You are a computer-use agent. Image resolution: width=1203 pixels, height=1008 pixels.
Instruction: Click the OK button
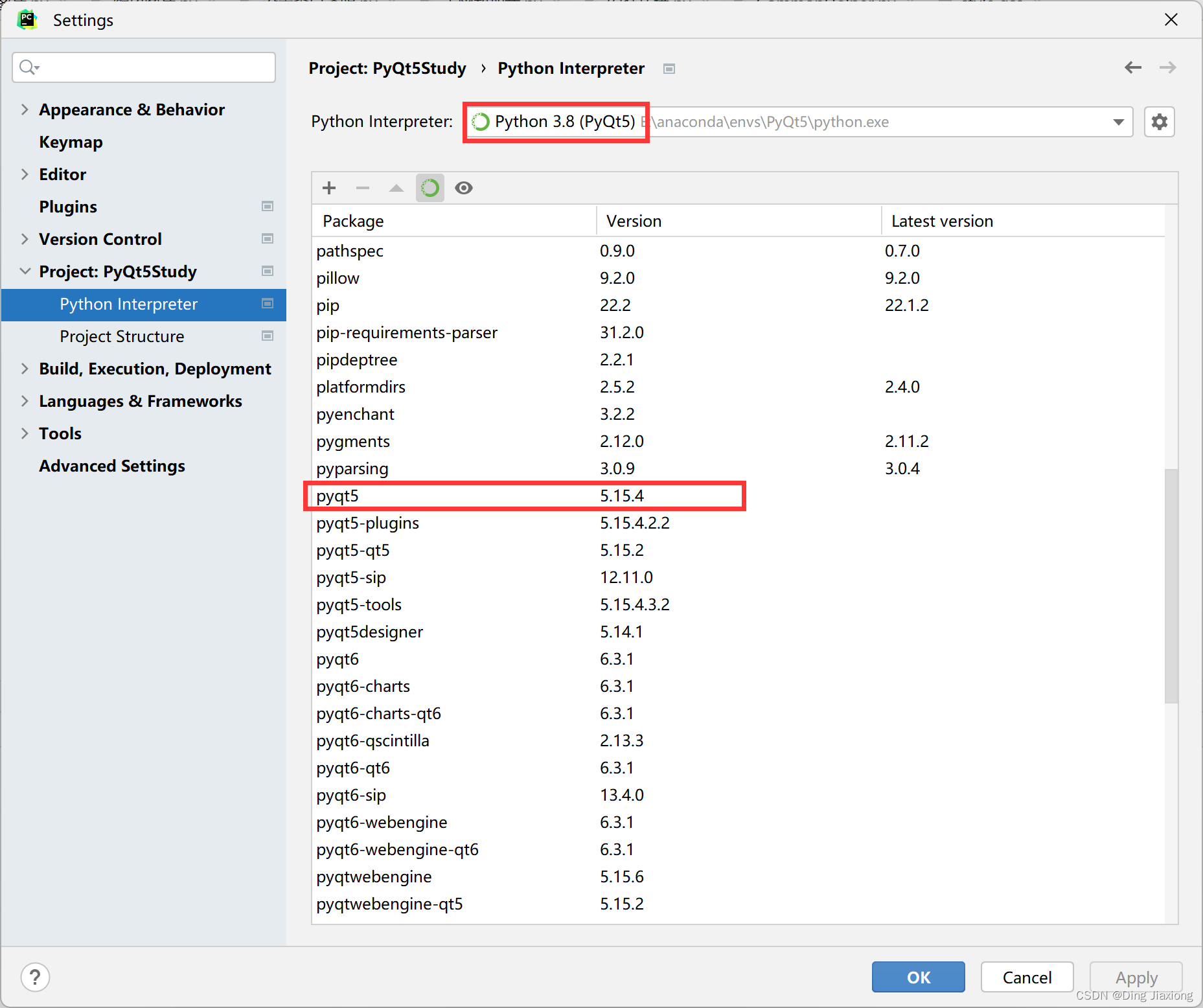pyautogui.click(x=918, y=977)
